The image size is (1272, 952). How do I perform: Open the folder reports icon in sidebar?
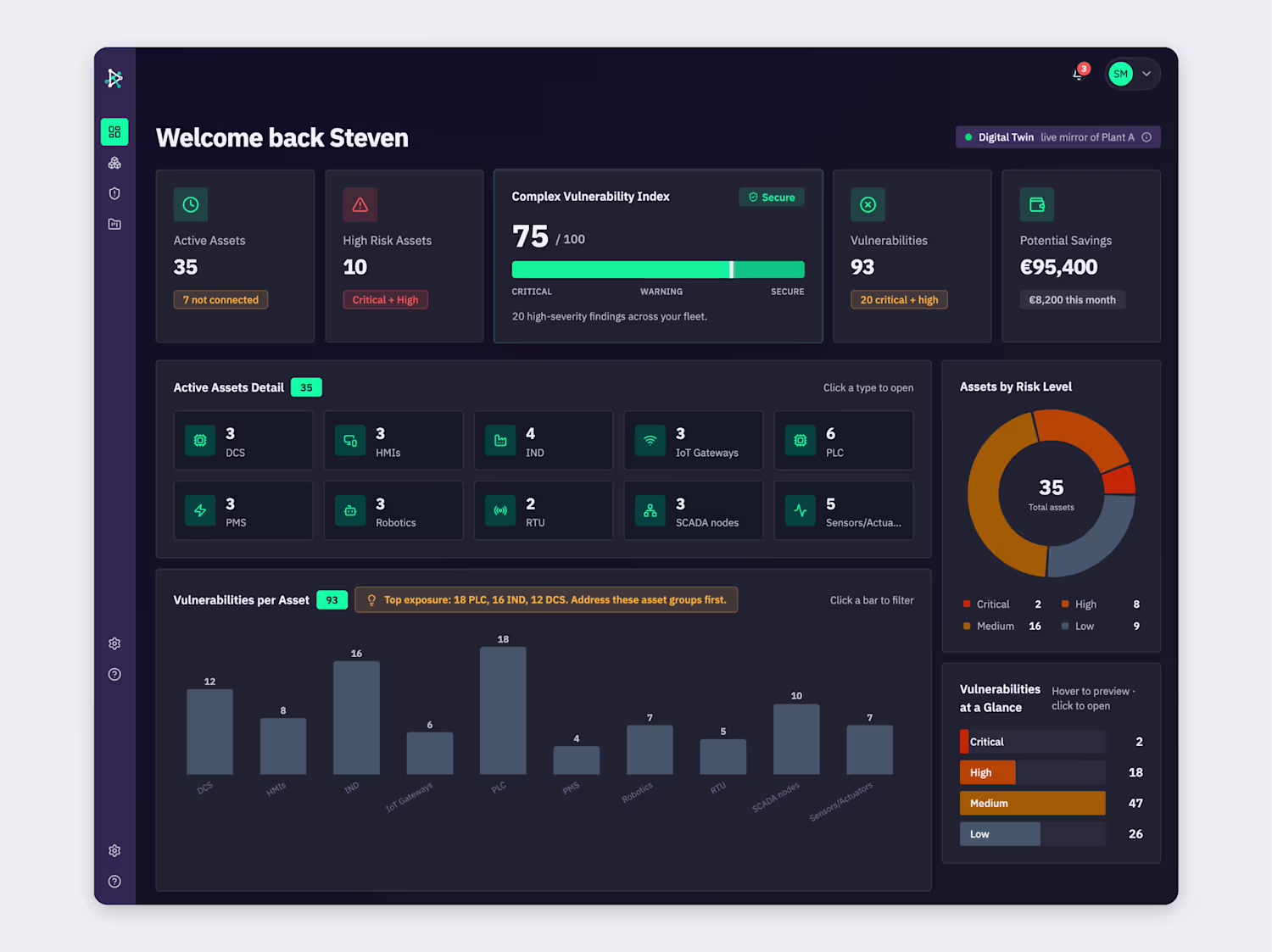pyautogui.click(x=114, y=224)
